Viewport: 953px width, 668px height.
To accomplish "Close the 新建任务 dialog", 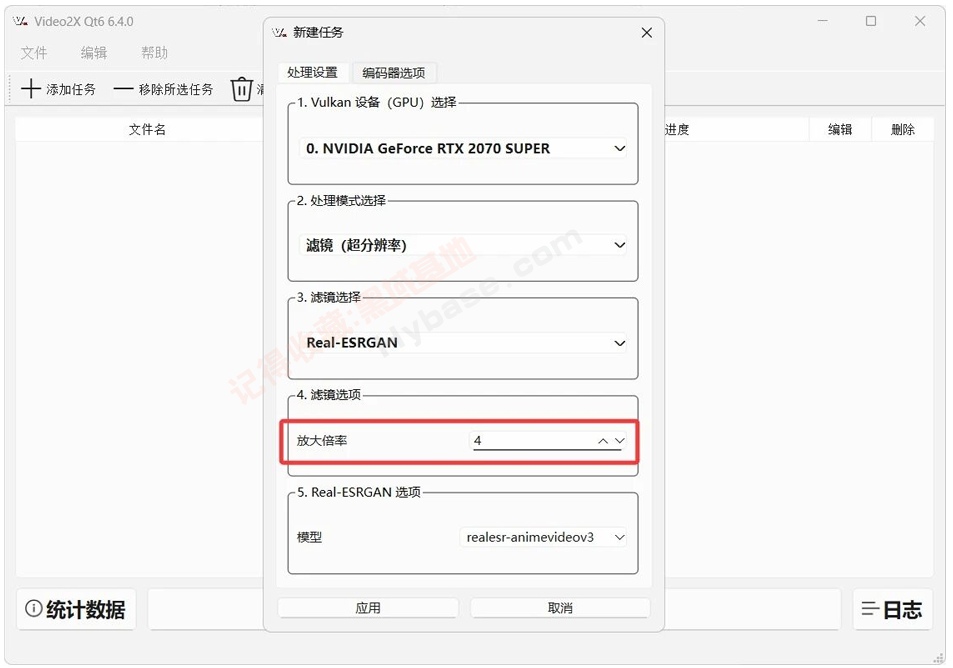I will pos(647,33).
